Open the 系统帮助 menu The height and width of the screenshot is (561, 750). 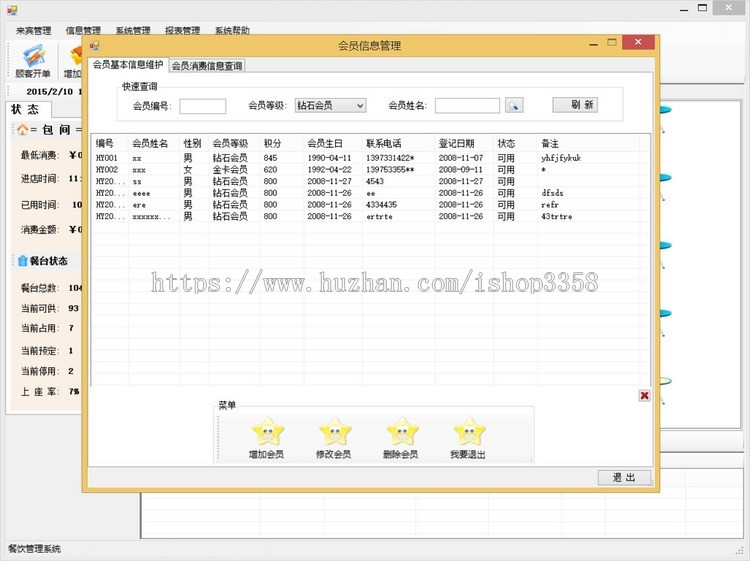click(x=232, y=31)
